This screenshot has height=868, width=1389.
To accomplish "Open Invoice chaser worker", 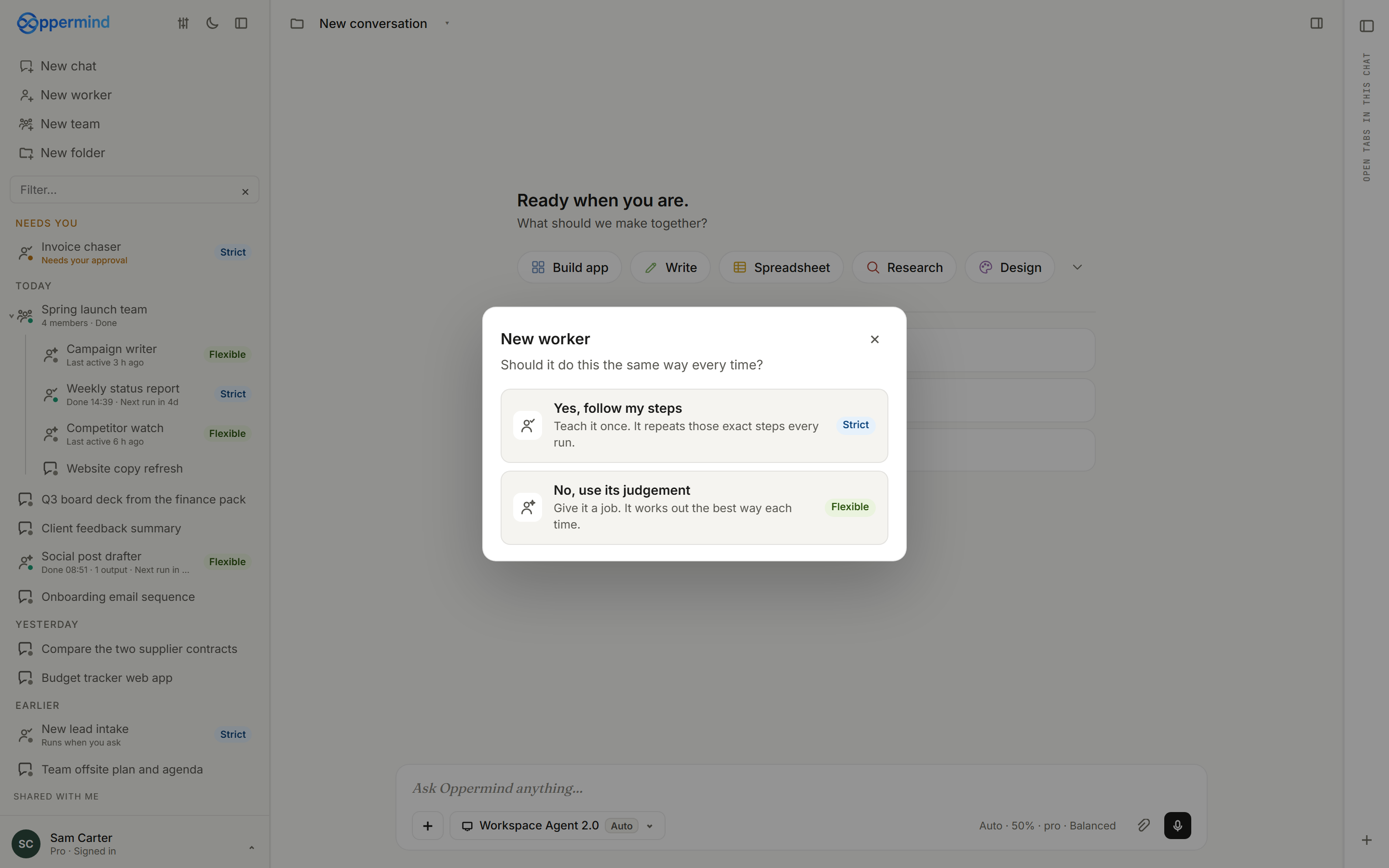I will click(135, 253).
